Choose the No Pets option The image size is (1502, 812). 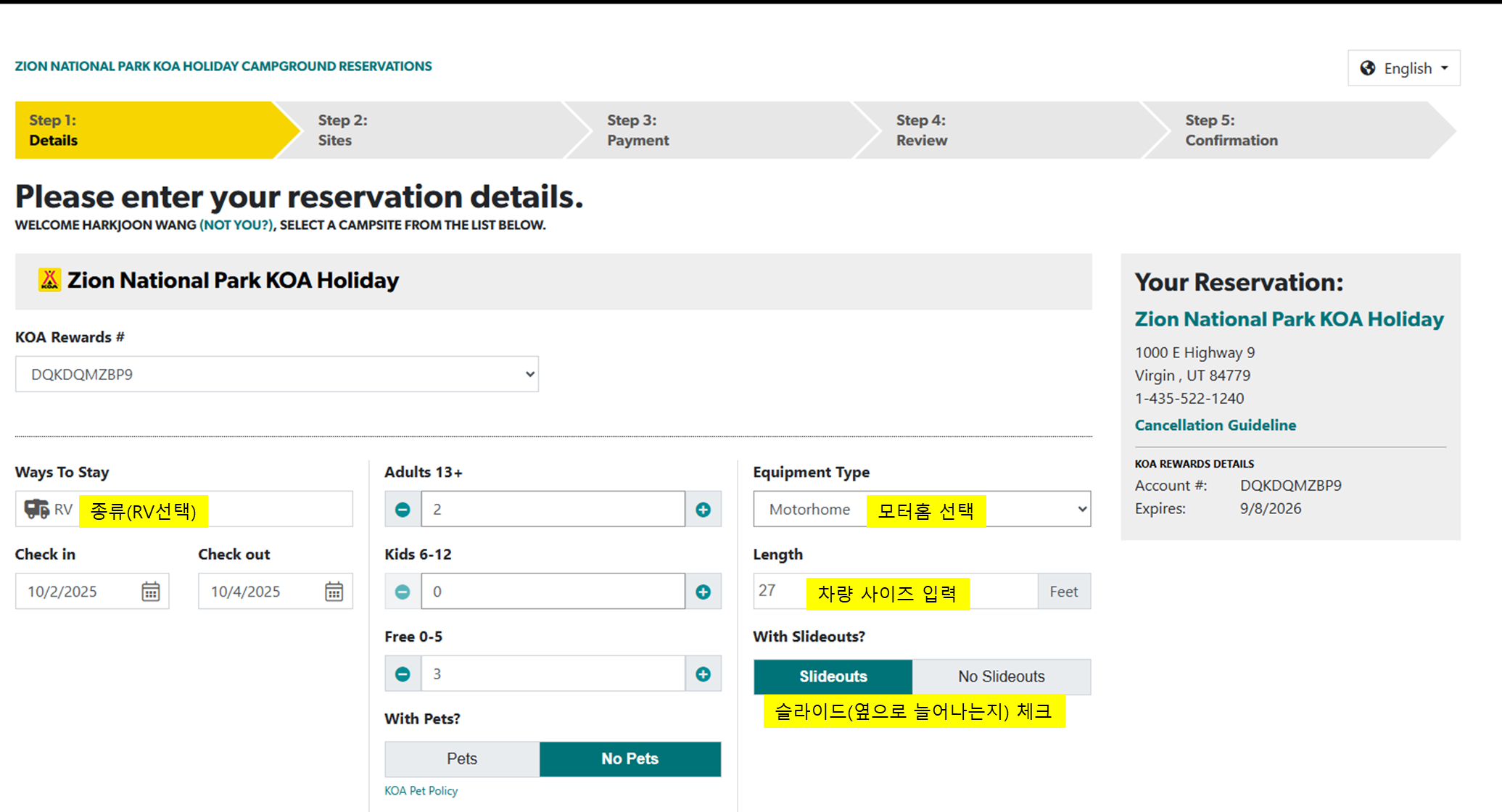tap(630, 759)
